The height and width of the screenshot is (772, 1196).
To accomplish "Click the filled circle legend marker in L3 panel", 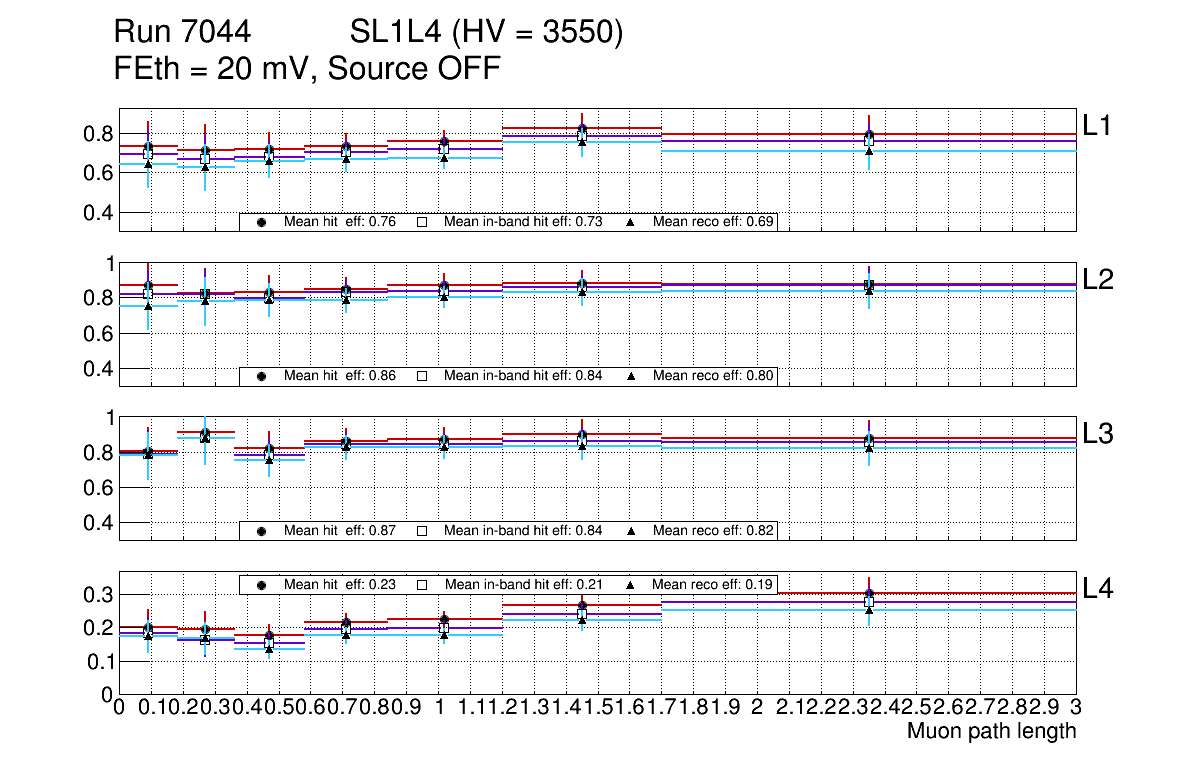I will [261, 531].
